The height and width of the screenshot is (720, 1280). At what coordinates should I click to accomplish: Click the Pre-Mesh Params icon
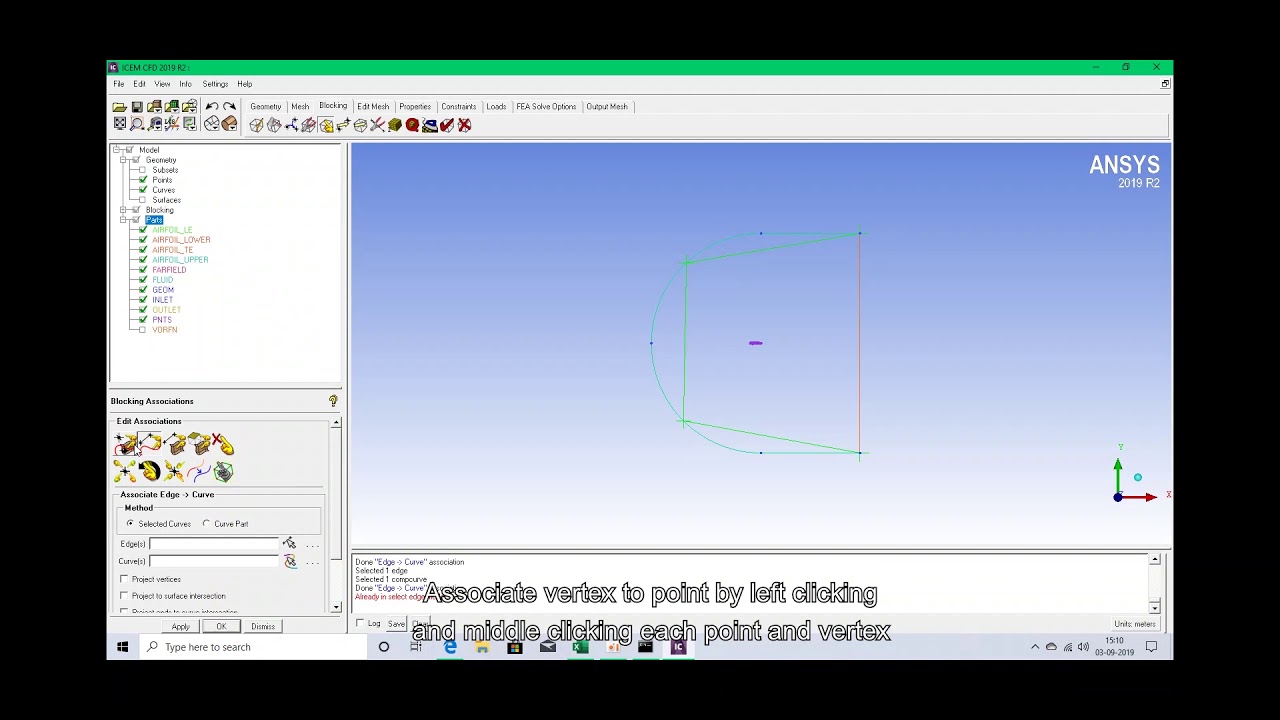coord(395,125)
